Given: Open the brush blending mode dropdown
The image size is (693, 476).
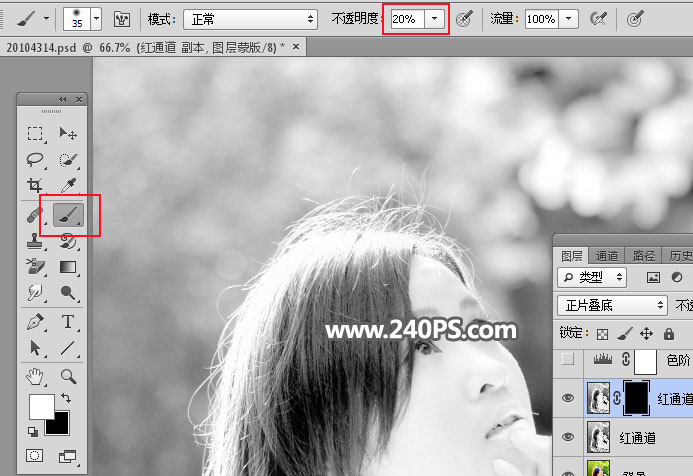Looking at the screenshot, I should (250, 19).
